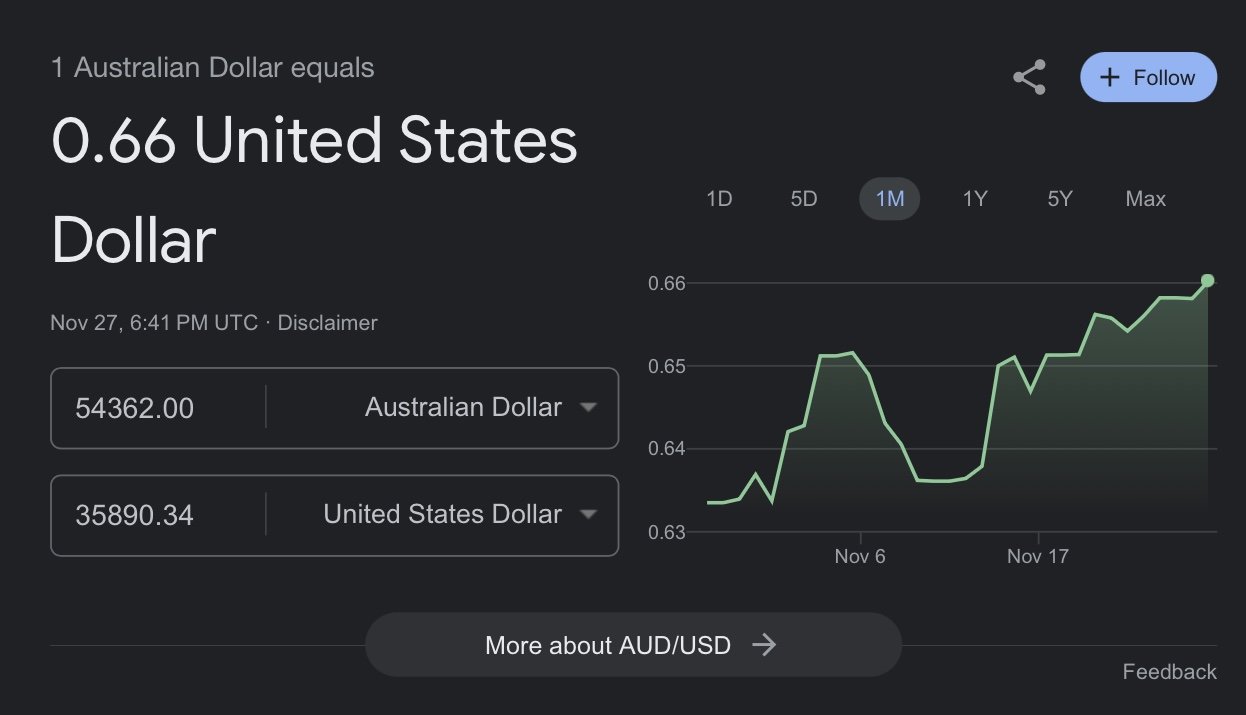Viewport: 1246px width, 715px height.
Task: Switch chart to 5D range
Action: tap(804, 199)
